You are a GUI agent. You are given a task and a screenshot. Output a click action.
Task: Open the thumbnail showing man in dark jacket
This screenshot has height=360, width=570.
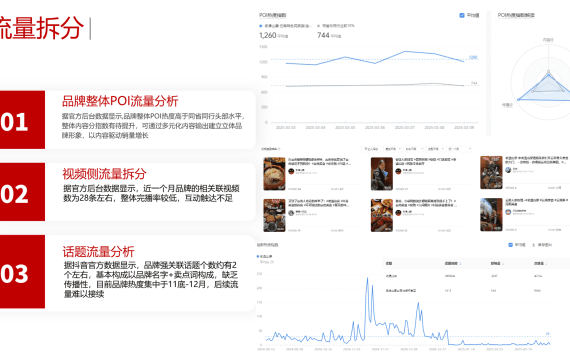[382, 174]
